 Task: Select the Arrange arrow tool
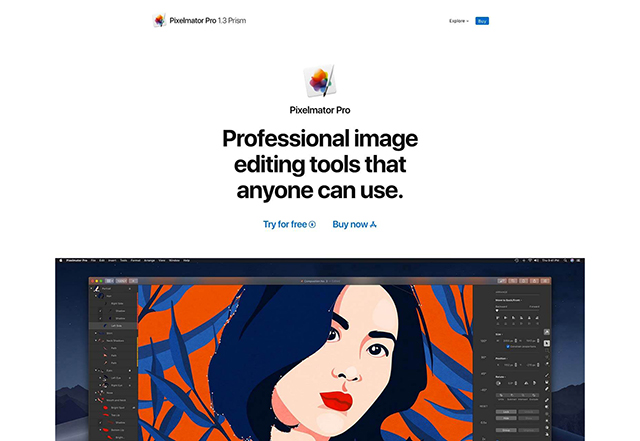(547, 343)
